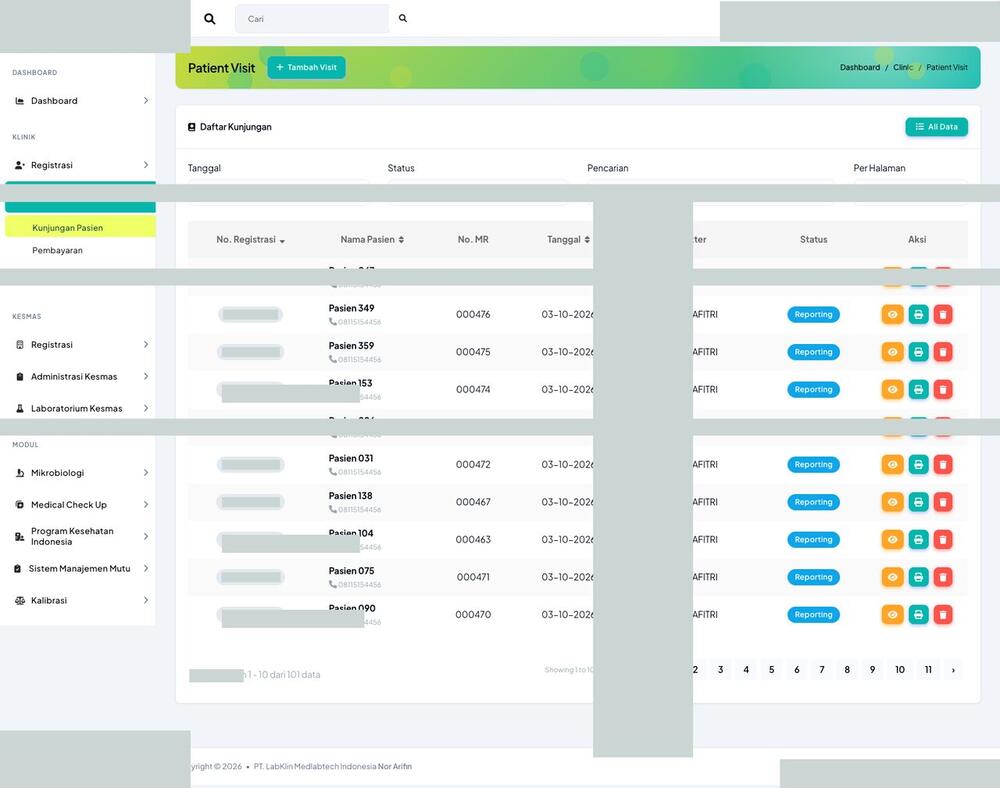Viewport: 1000px width, 788px height.
Task: Go to pagination page 8
Action: (x=847, y=670)
